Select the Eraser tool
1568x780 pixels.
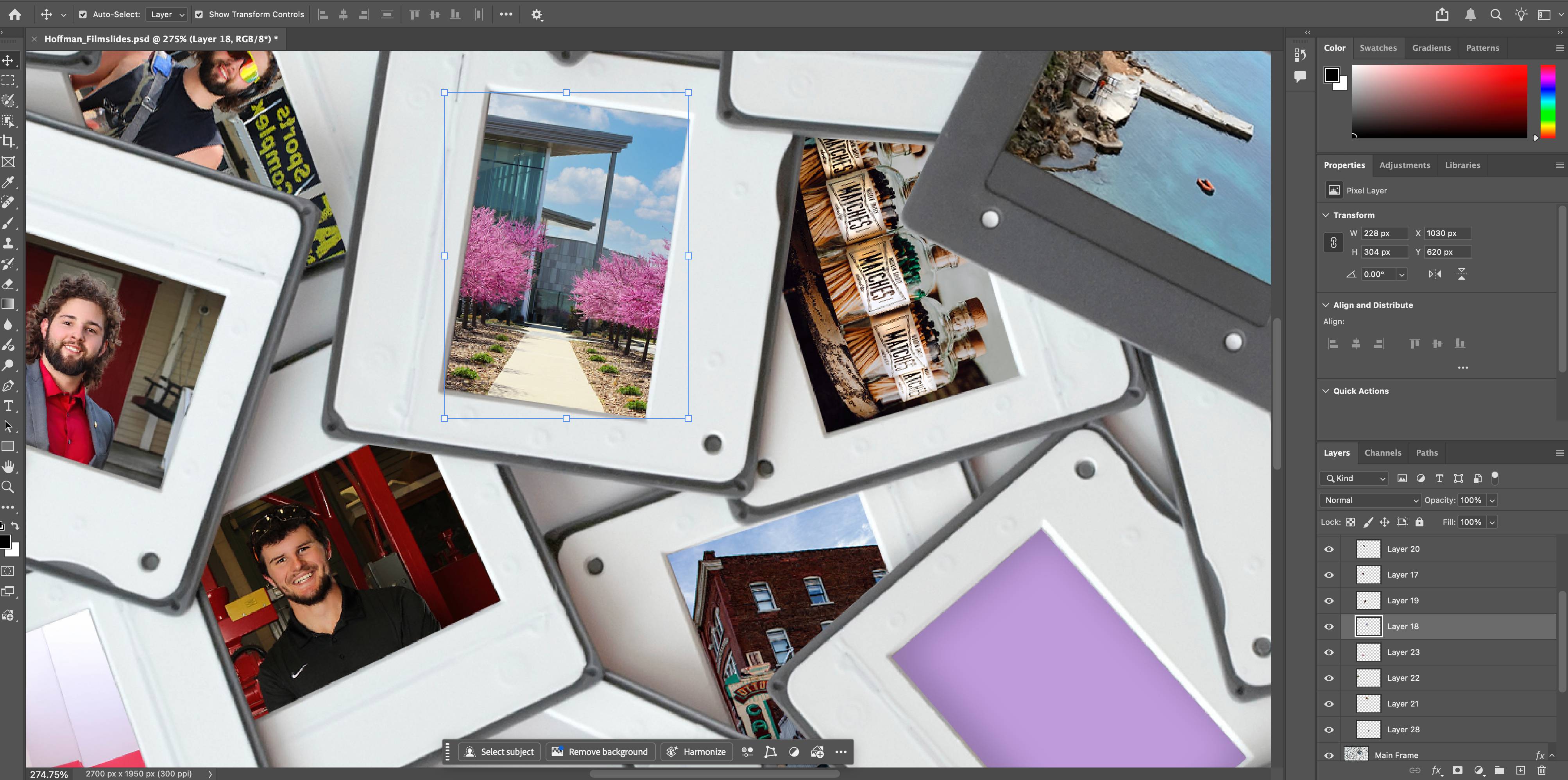click(x=9, y=284)
